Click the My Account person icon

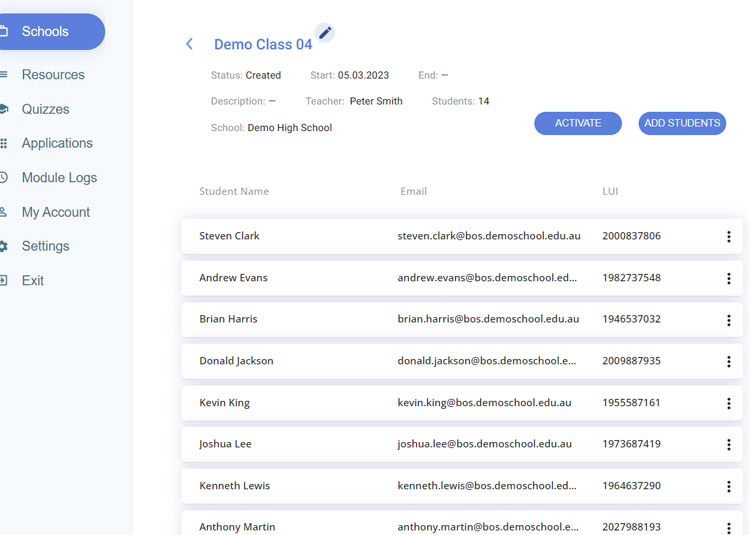coord(4,212)
